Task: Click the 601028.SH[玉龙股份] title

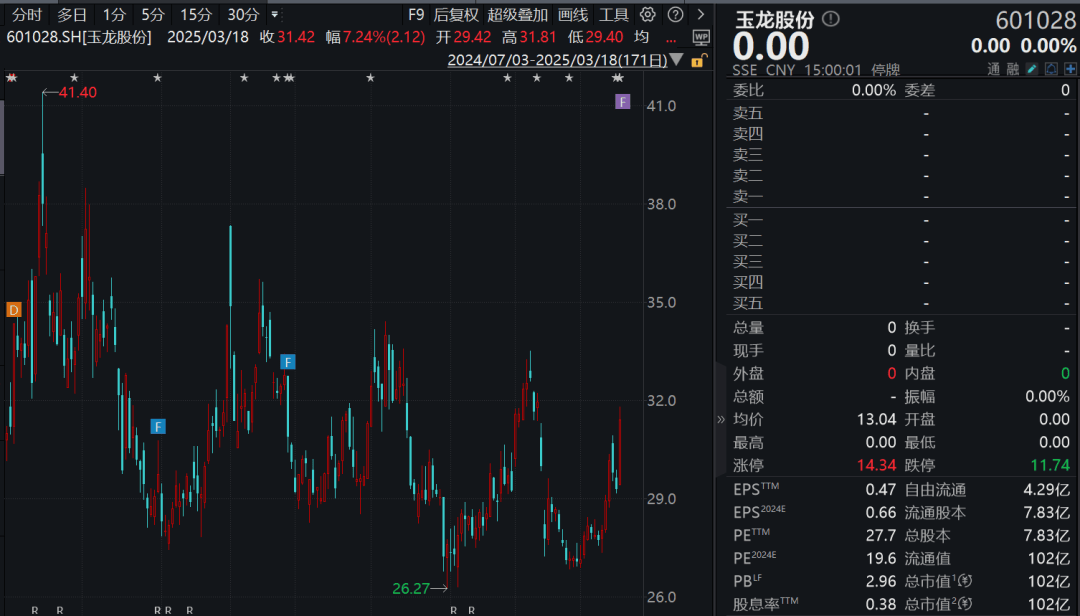Action: pos(79,37)
